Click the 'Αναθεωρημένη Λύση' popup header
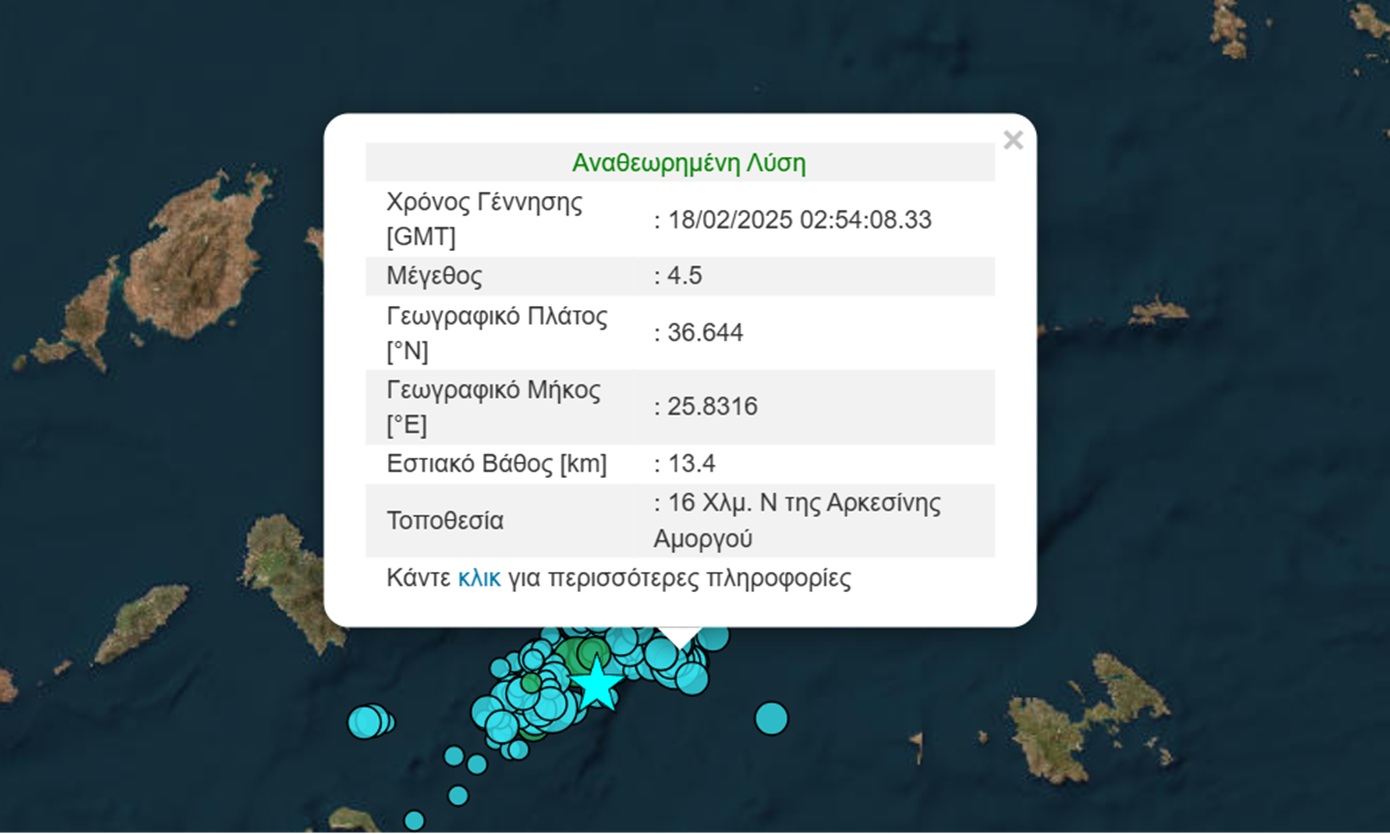This screenshot has height=834, width=1390. pyautogui.click(x=688, y=163)
